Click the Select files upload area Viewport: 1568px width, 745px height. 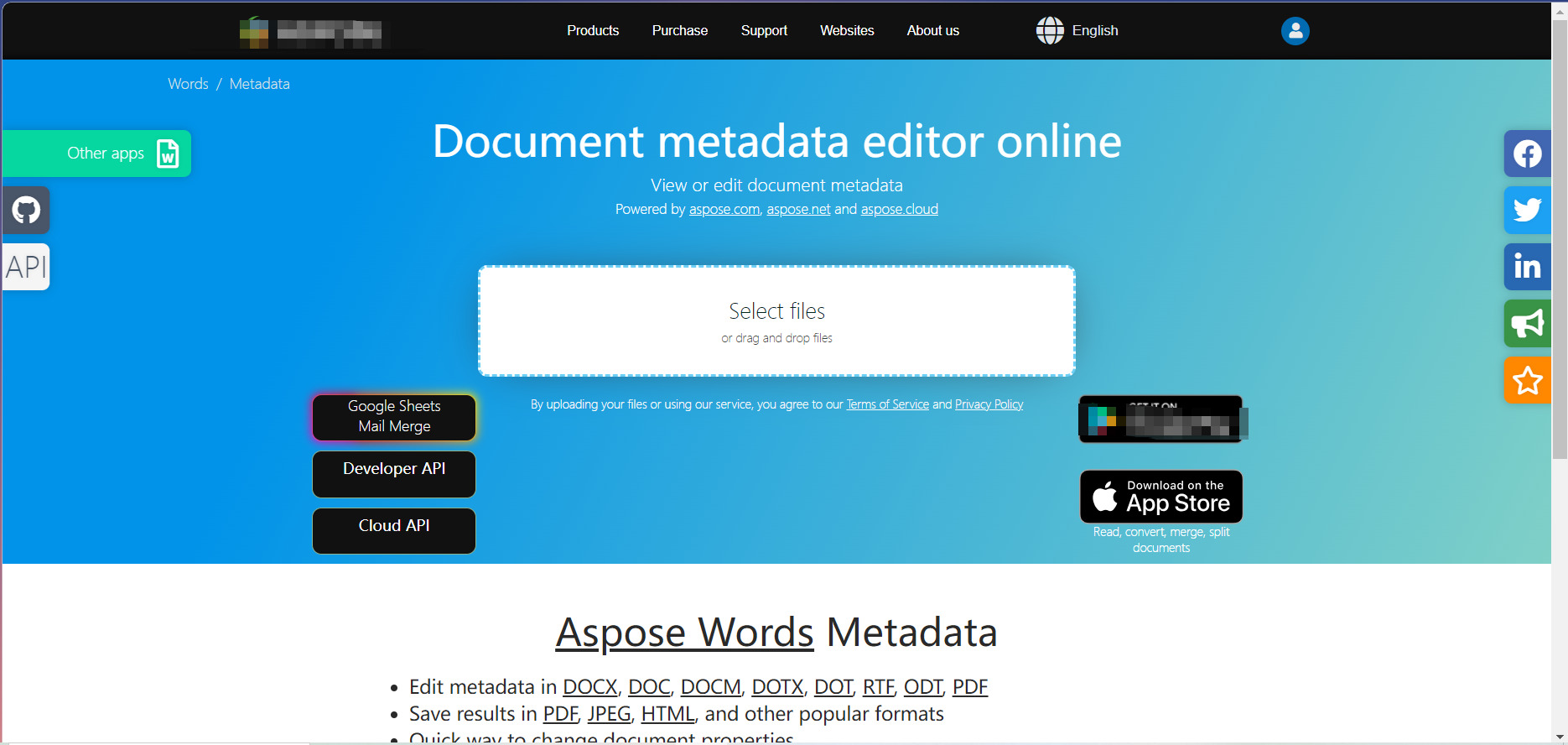pos(776,321)
